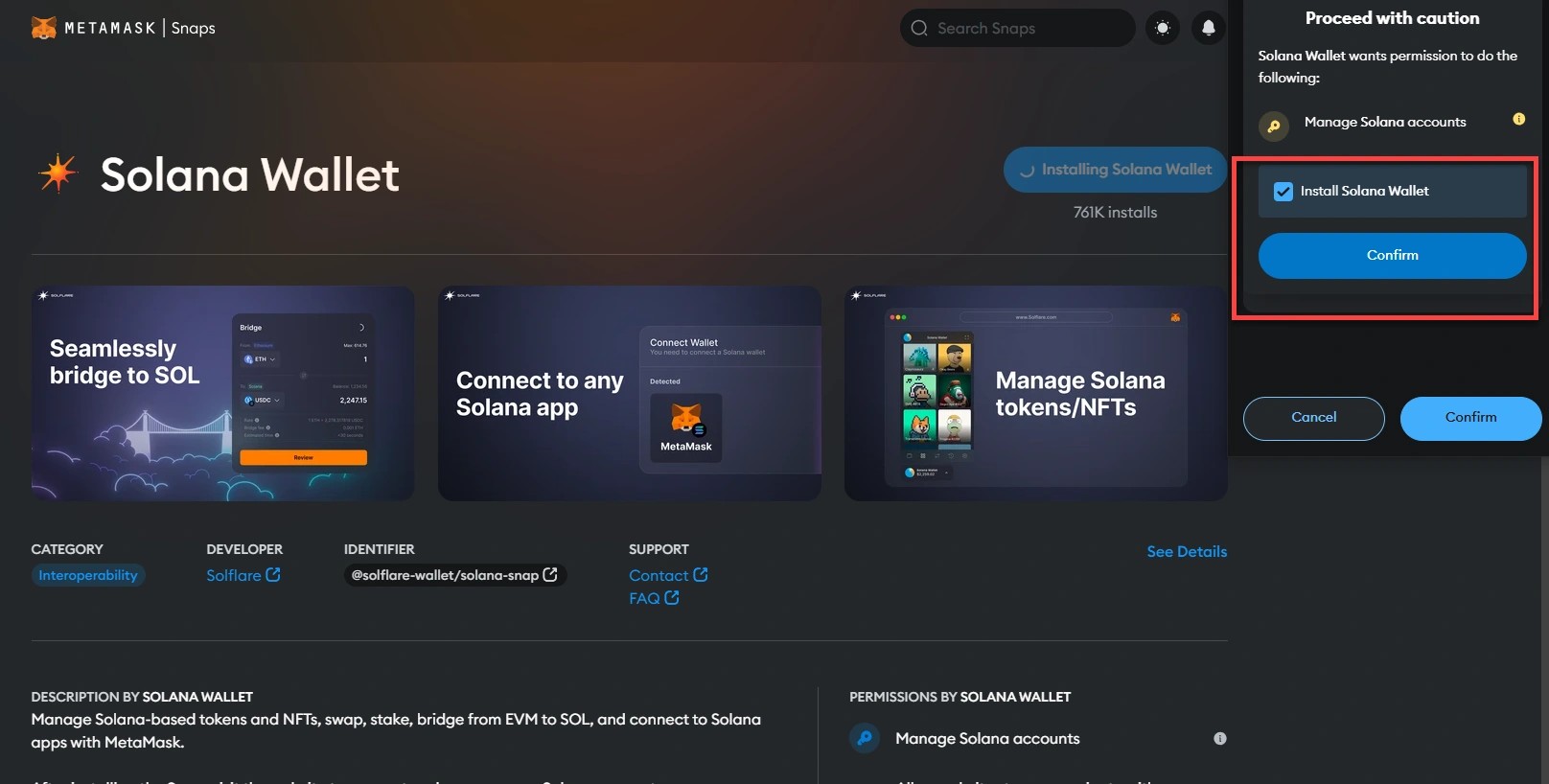The width and height of the screenshot is (1549, 784).
Task: Click the external link icon beside solana-snap identifier
Action: click(550, 574)
